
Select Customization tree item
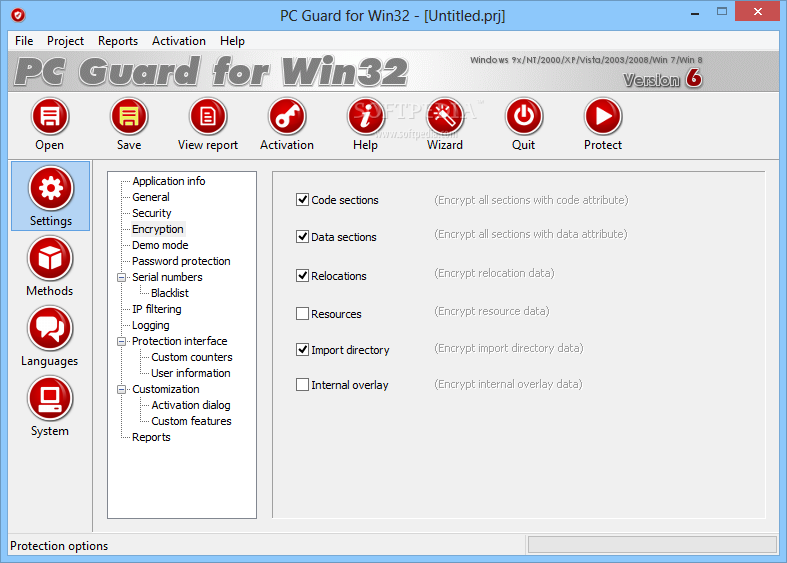point(166,389)
